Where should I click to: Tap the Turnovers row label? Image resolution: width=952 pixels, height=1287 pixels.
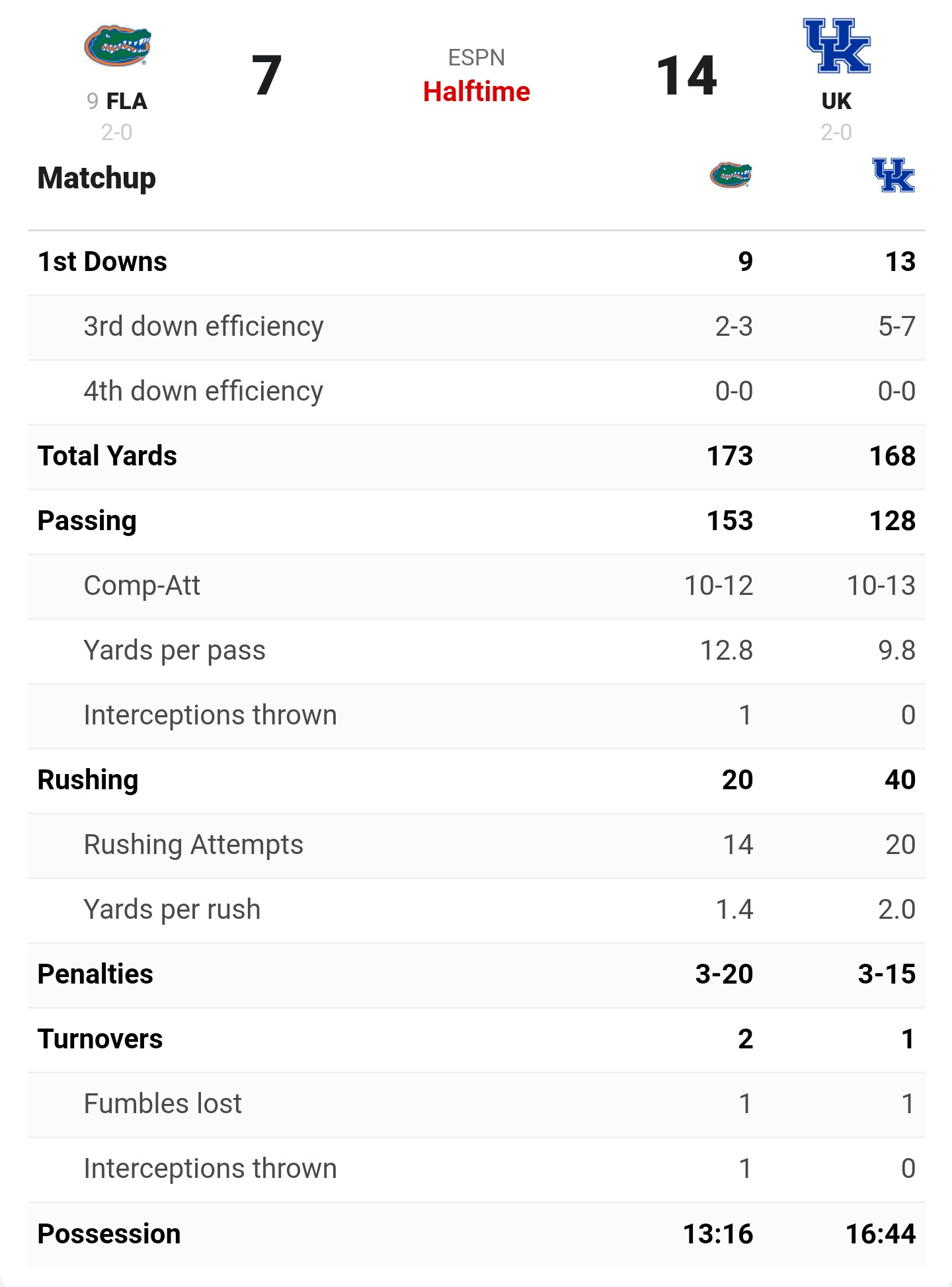(100, 1039)
